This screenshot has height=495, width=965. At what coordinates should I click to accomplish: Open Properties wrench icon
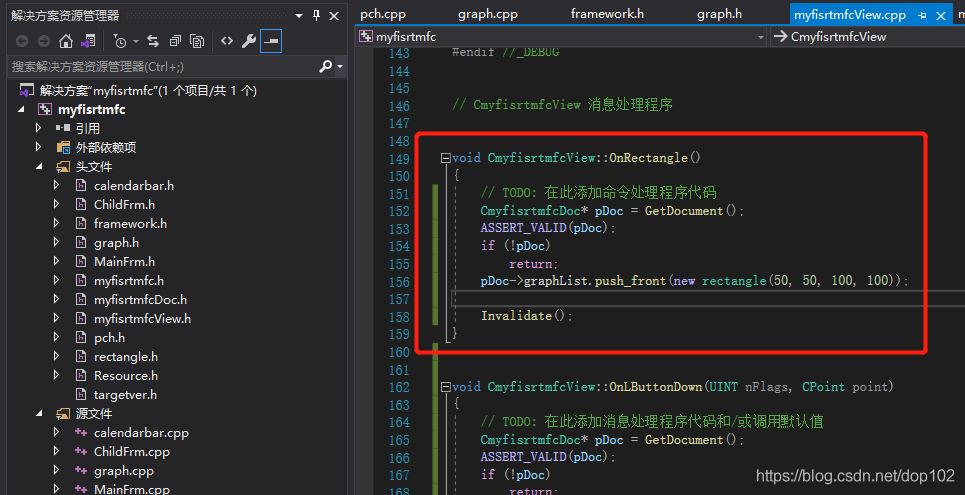(x=249, y=41)
